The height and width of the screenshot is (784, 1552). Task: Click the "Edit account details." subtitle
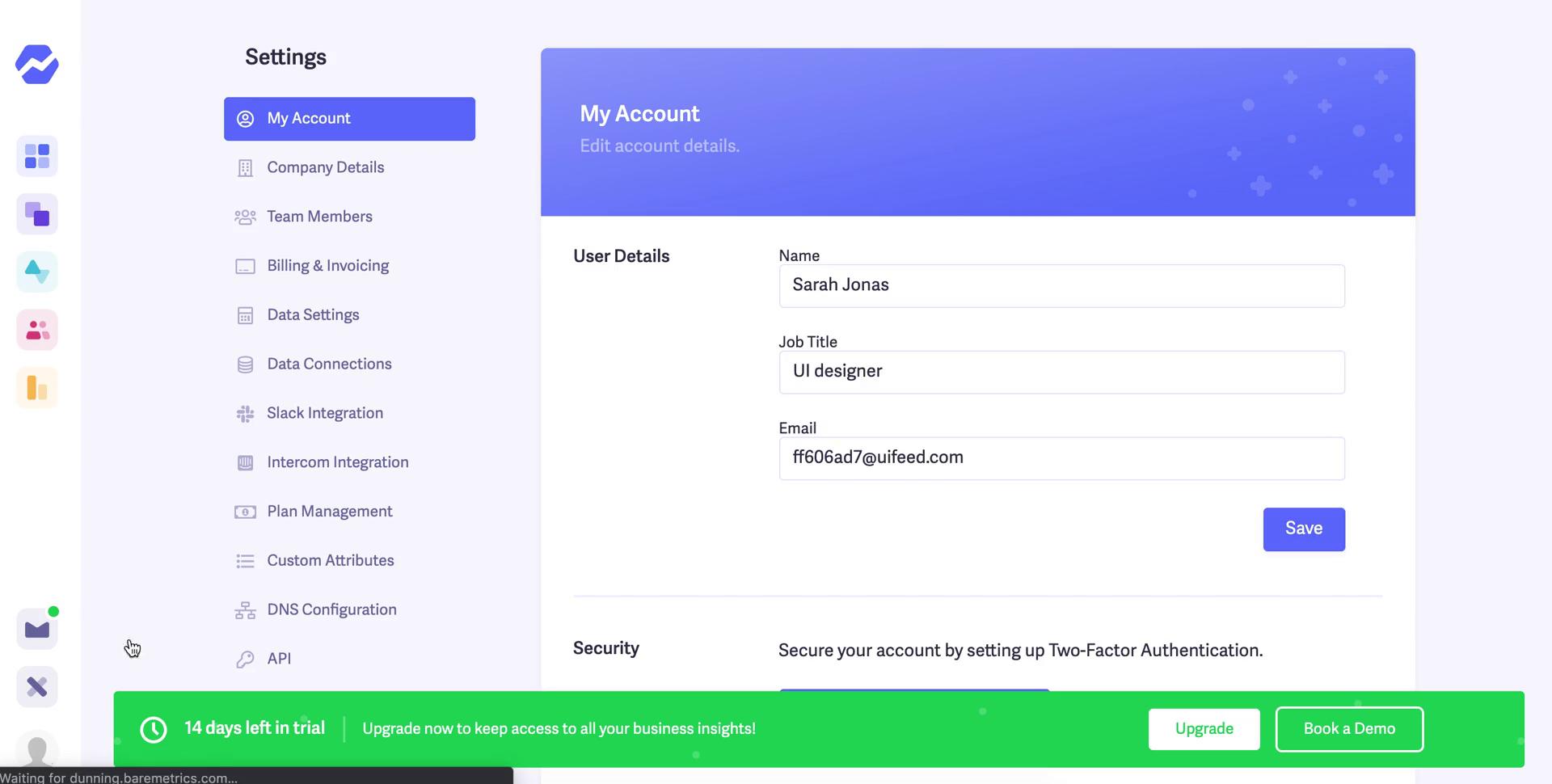click(660, 146)
